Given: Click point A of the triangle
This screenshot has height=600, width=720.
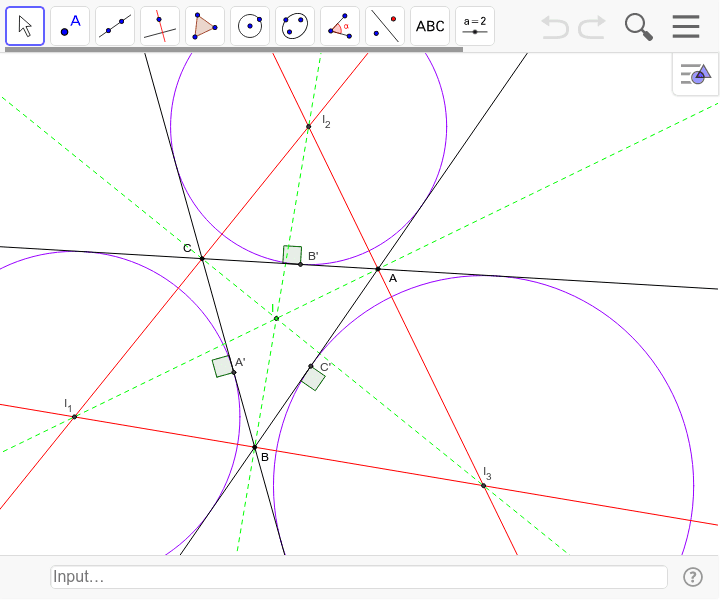Looking at the screenshot, I should click(x=378, y=269).
